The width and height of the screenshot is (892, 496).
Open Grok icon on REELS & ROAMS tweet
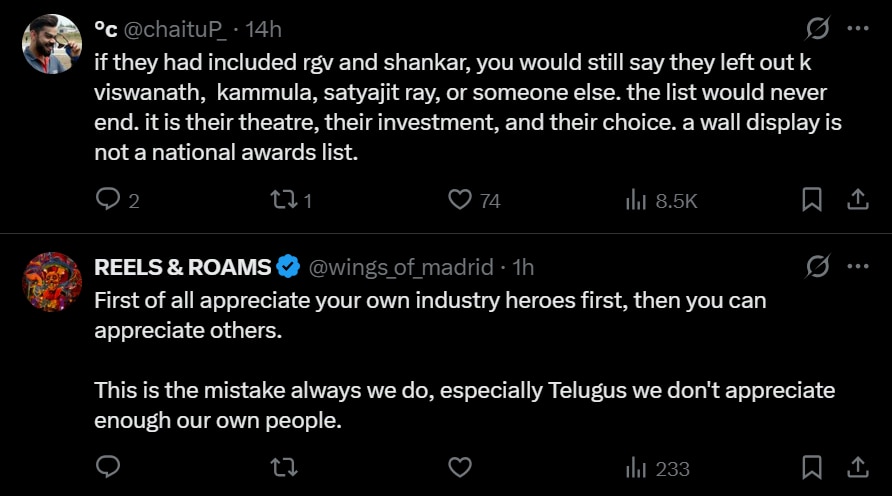coord(817,267)
